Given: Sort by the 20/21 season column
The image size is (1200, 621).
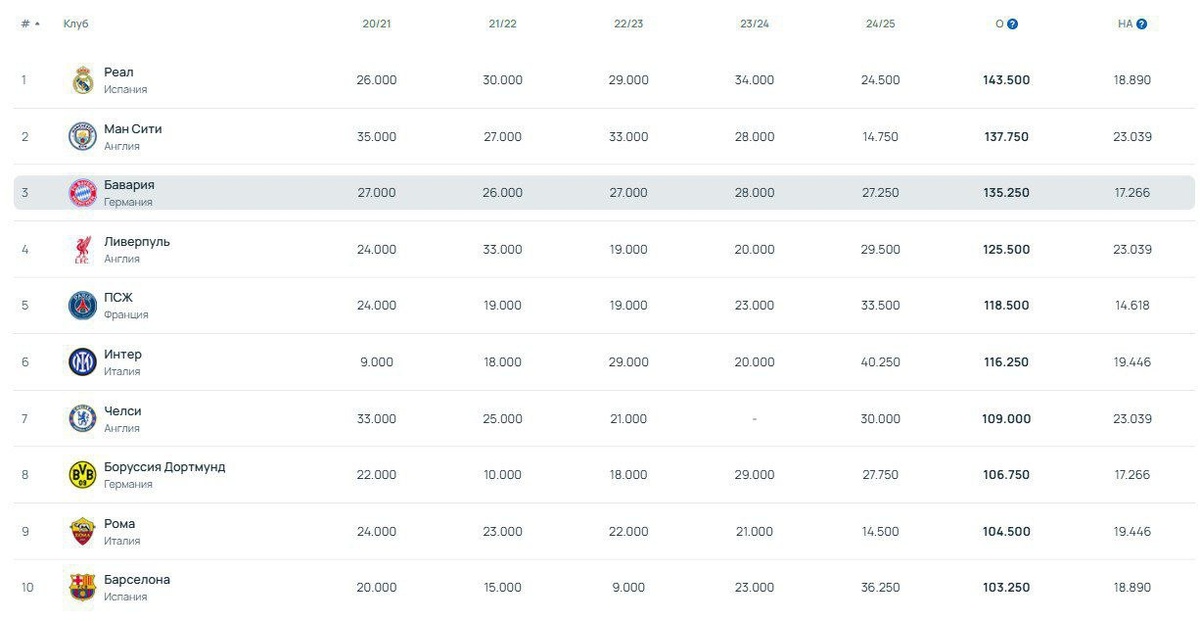Looking at the screenshot, I should point(376,24).
